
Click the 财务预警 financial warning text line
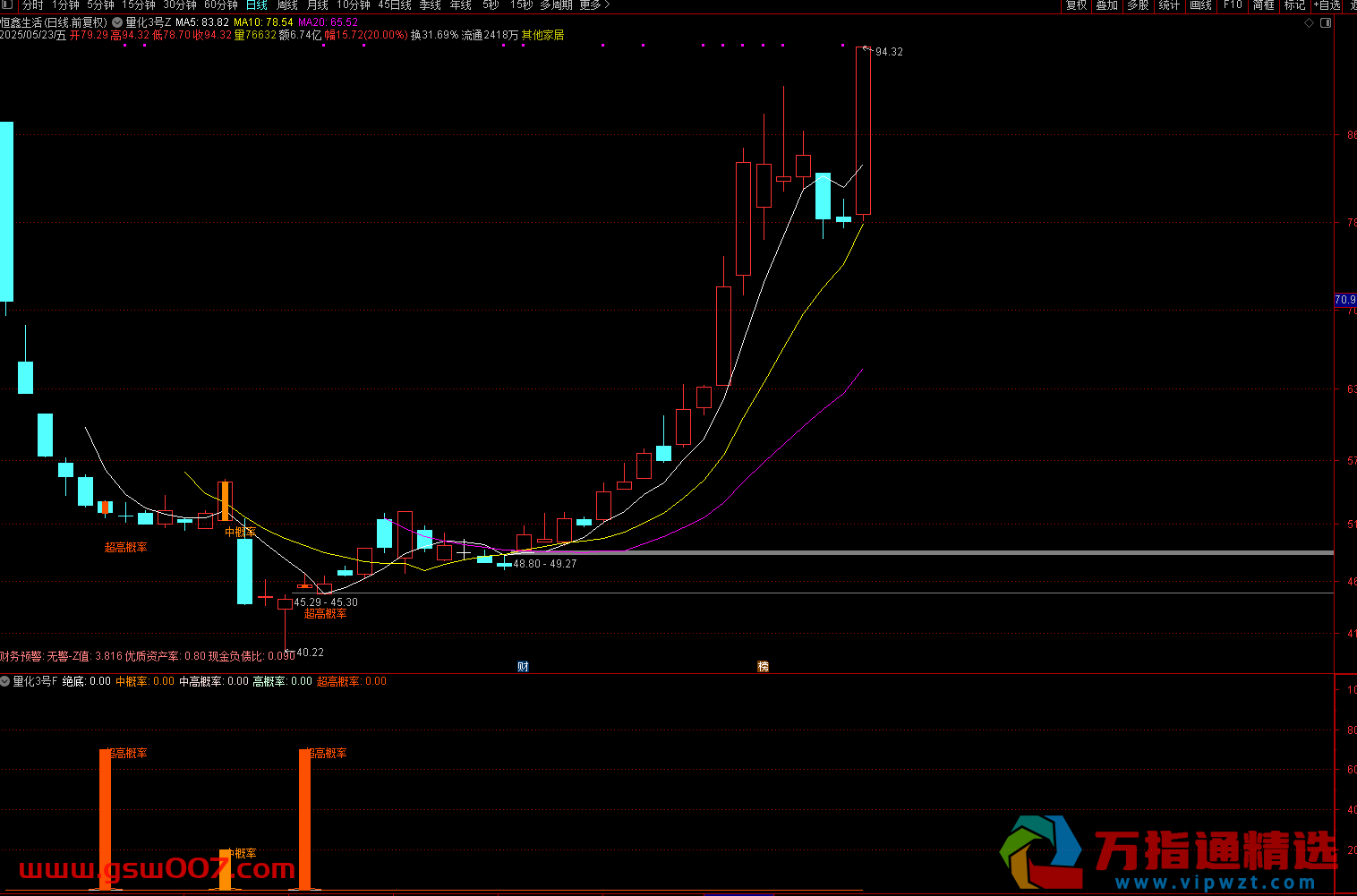pos(148,656)
